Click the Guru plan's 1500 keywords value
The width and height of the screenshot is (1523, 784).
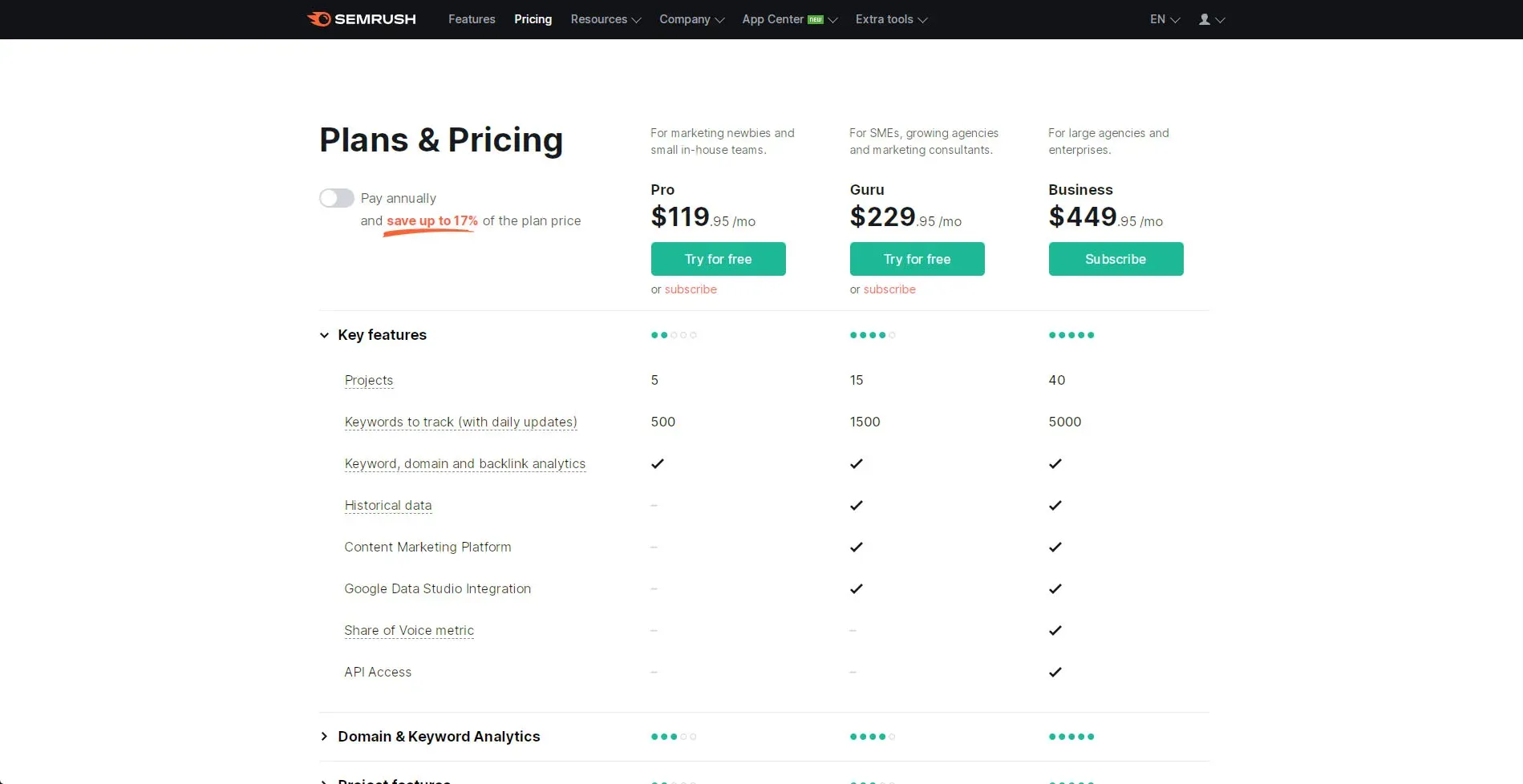[865, 422]
